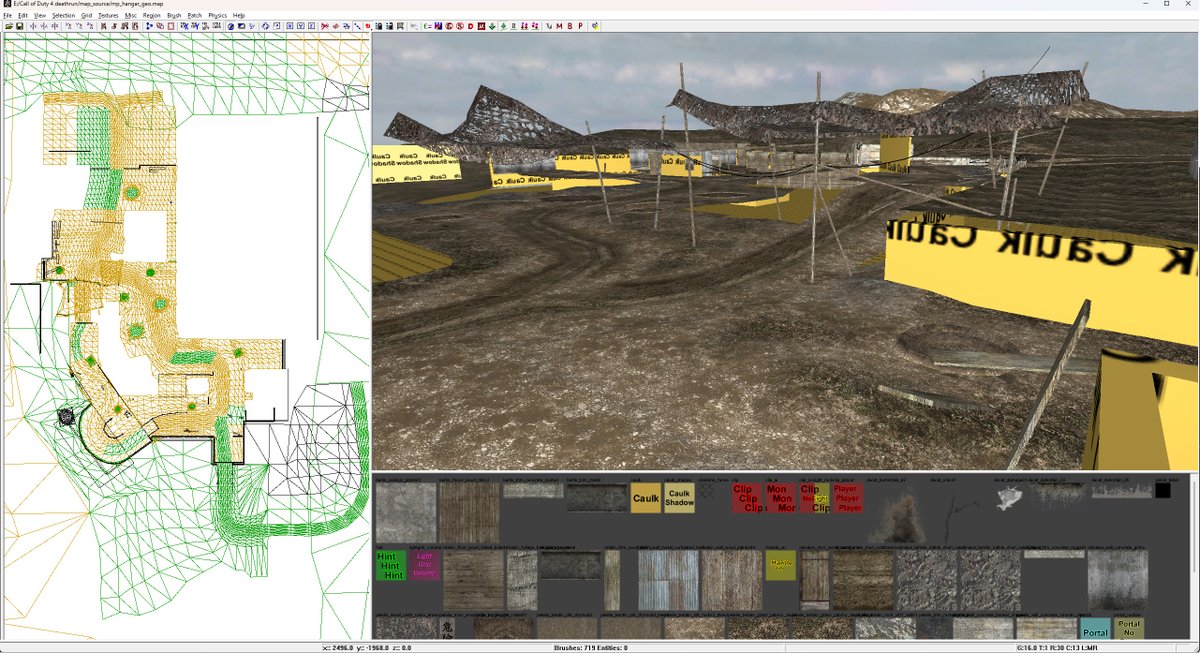Open the Textures menu
This screenshot has width=1200, height=653.
(x=108, y=16)
